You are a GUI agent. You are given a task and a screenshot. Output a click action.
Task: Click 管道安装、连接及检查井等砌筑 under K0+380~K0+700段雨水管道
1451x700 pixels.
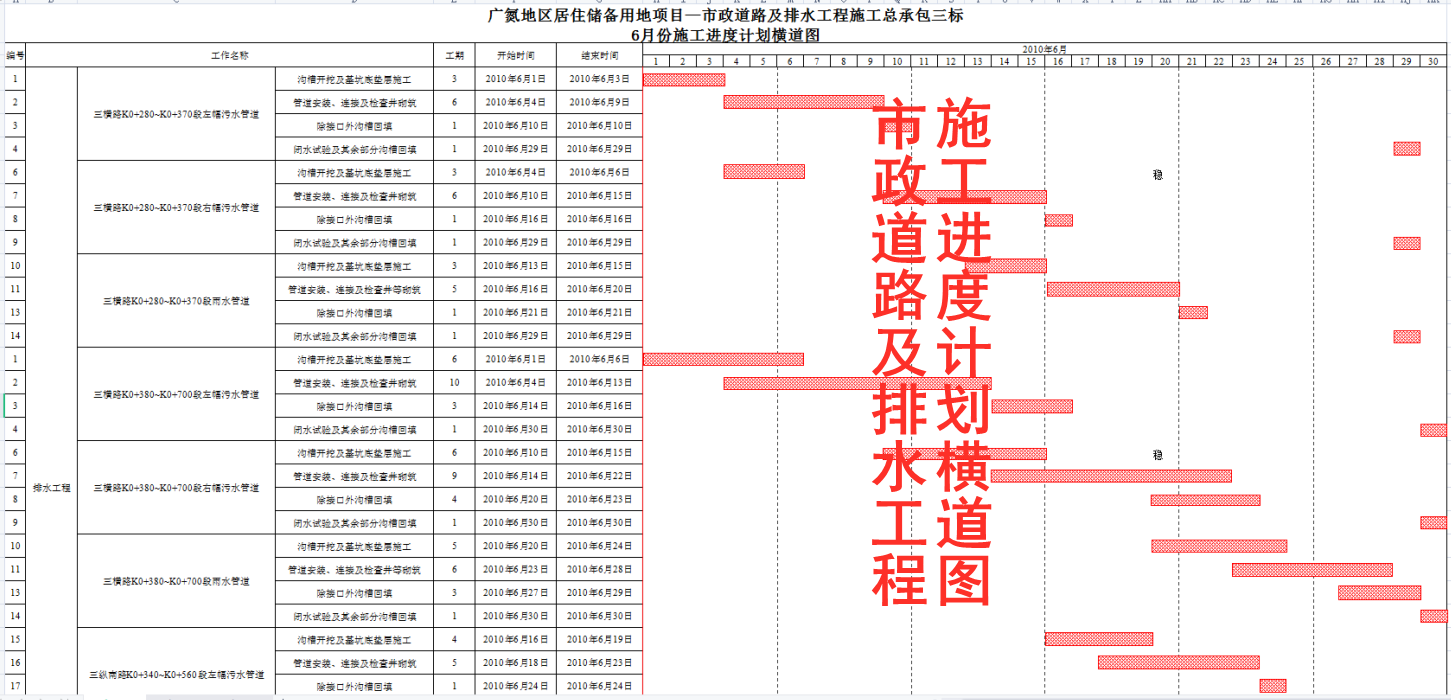click(x=355, y=569)
